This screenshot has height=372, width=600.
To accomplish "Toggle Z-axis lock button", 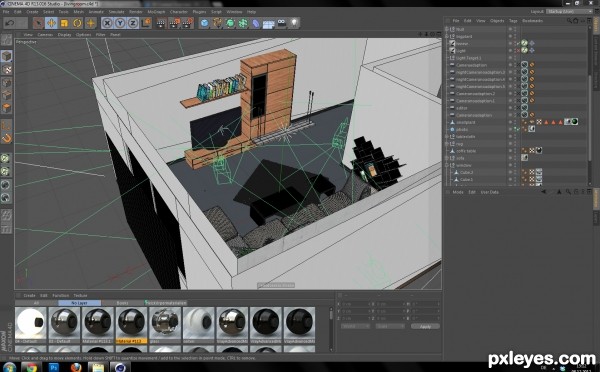I will (x=132, y=23).
